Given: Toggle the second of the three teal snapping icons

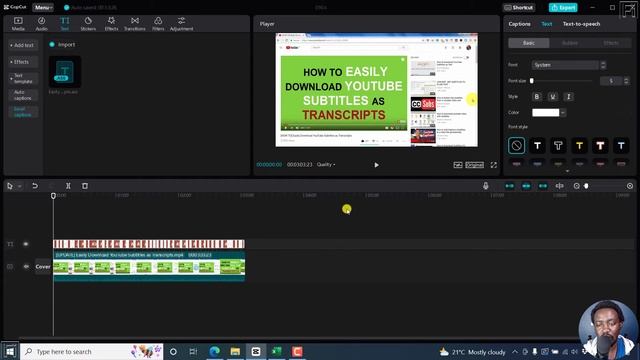Looking at the screenshot, I should [526, 186].
